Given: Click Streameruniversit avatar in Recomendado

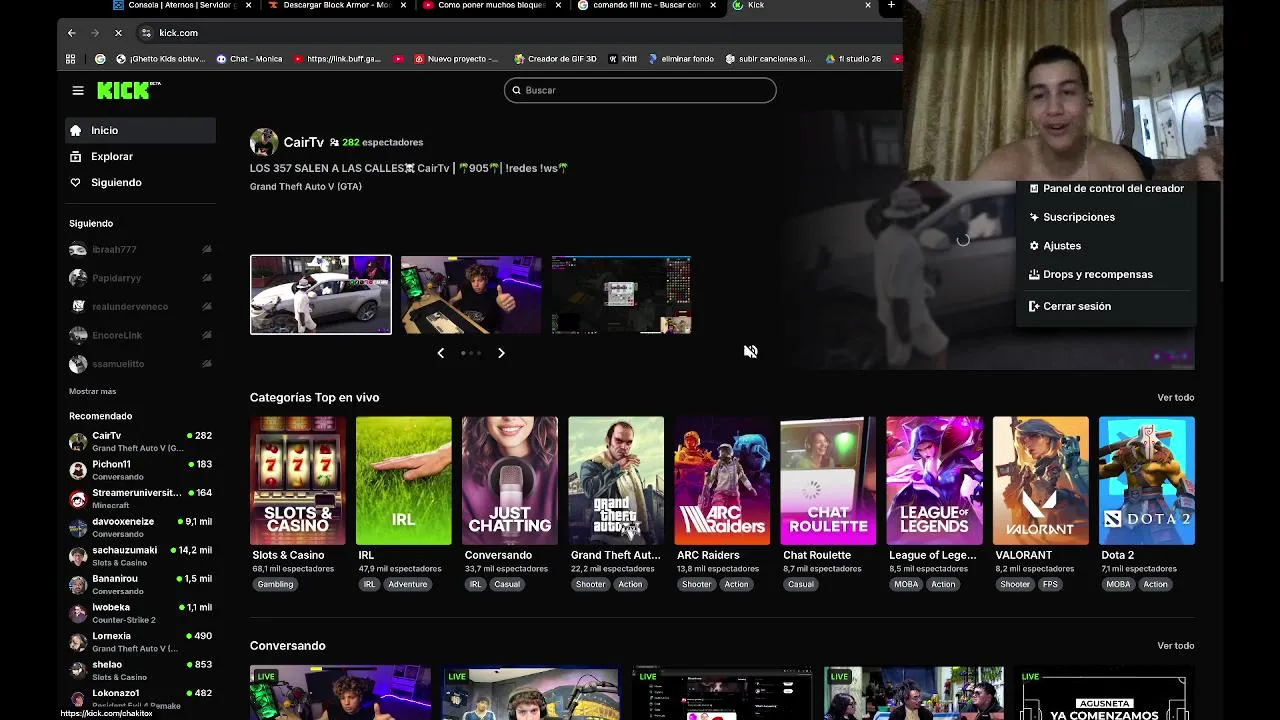Looking at the screenshot, I should [x=78, y=498].
